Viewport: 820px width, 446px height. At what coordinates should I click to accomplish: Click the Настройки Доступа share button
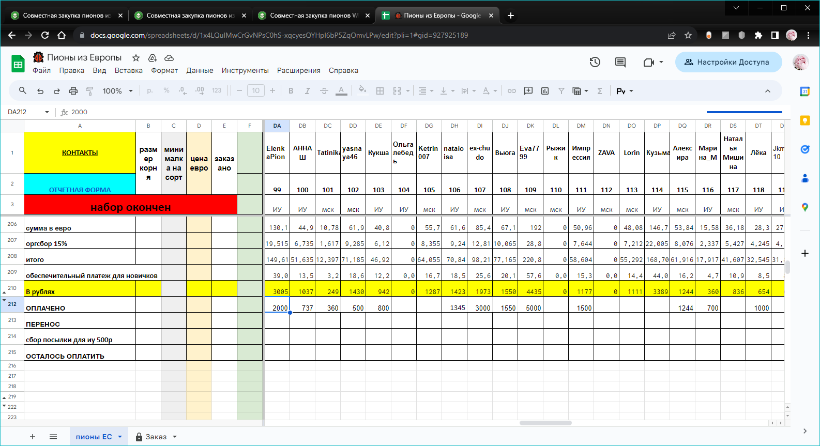(x=728, y=62)
